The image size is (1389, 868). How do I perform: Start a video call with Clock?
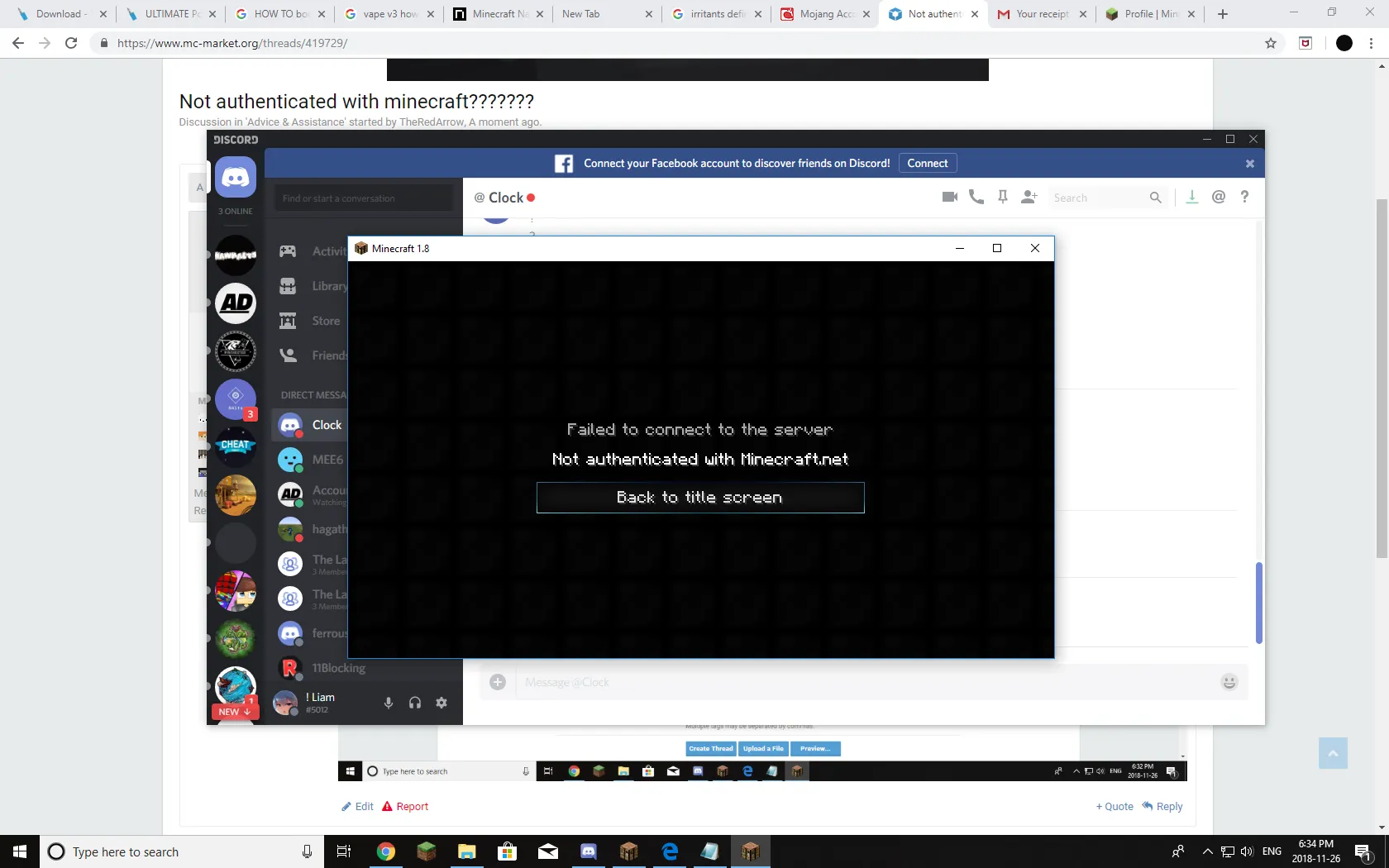(950, 197)
